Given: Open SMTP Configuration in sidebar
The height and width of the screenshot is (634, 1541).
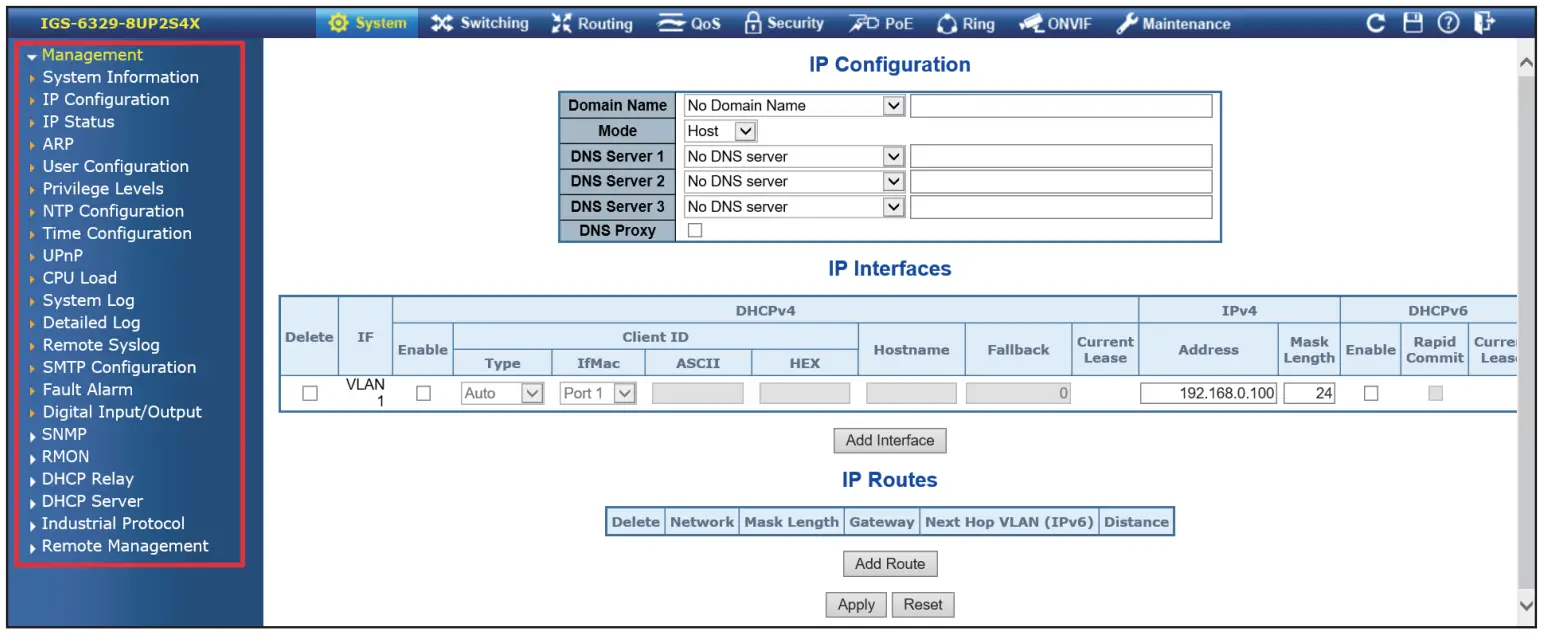Looking at the screenshot, I should (x=119, y=367).
